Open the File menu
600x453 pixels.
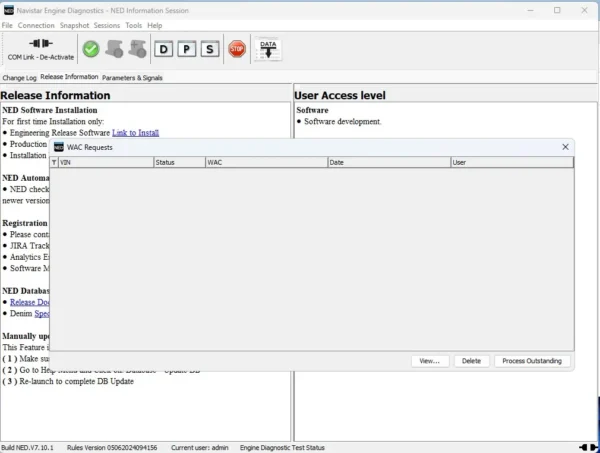coord(7,25)
